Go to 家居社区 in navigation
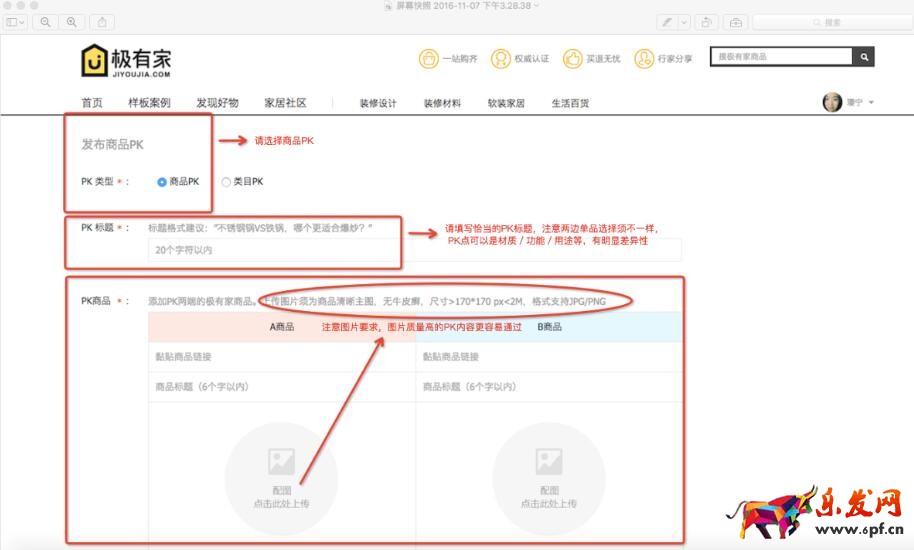The width and height of the screenshot is (914, 550). coord(285,103)
